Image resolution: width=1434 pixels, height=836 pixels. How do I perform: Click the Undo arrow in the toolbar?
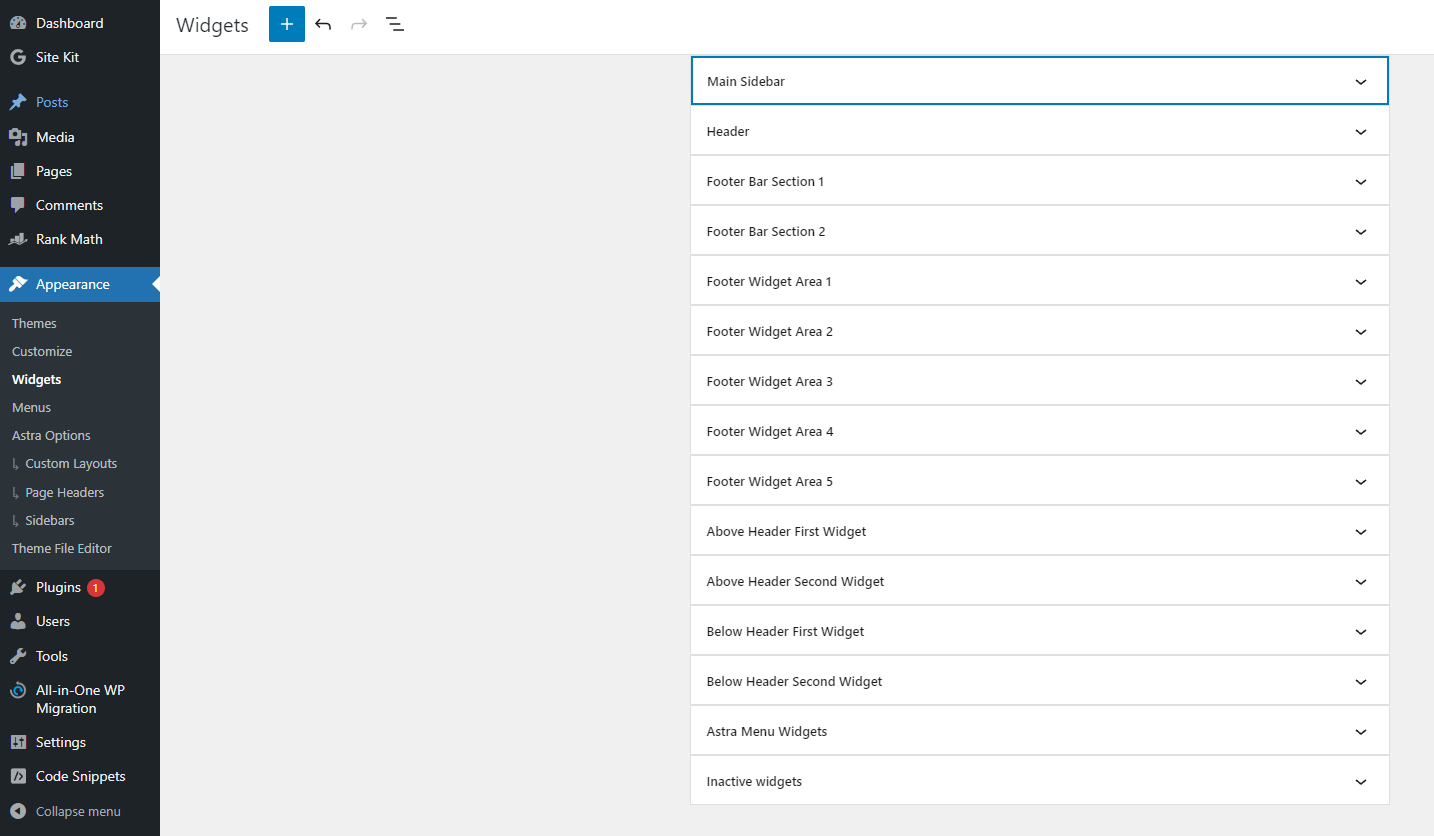(322, 23)
